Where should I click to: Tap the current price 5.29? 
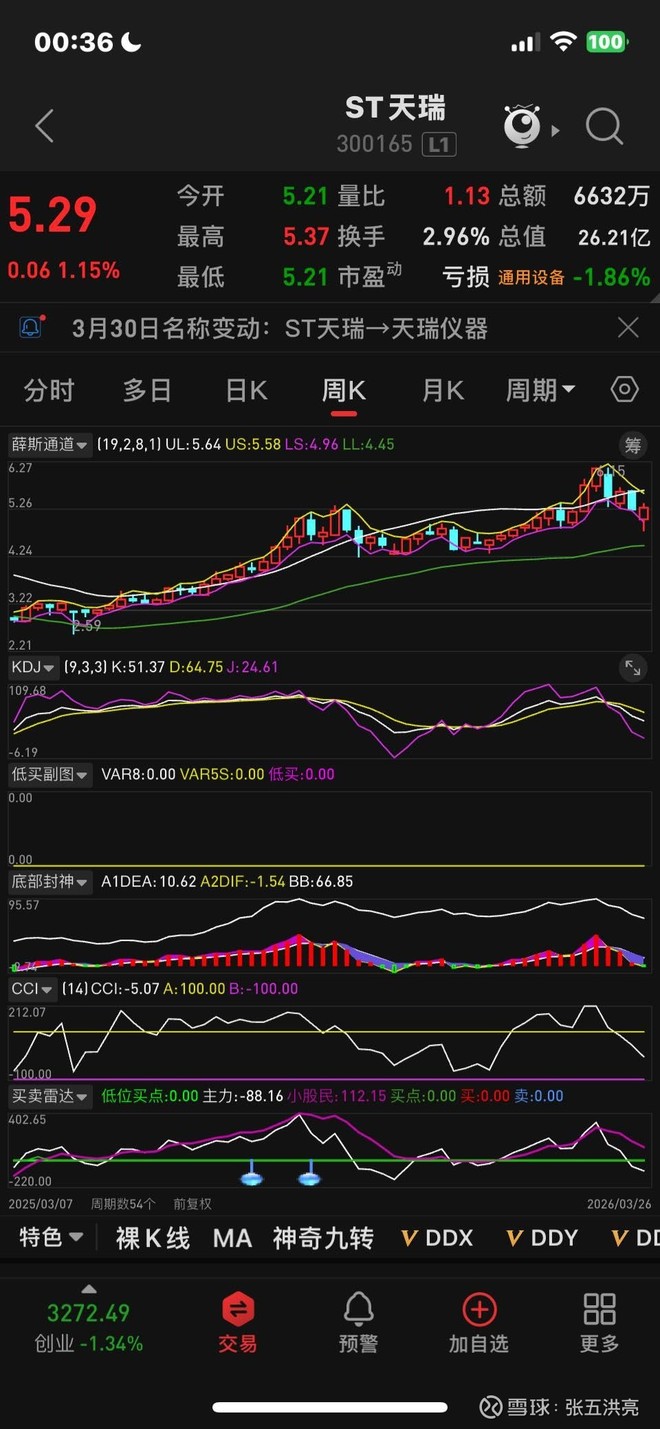point(52,216)
